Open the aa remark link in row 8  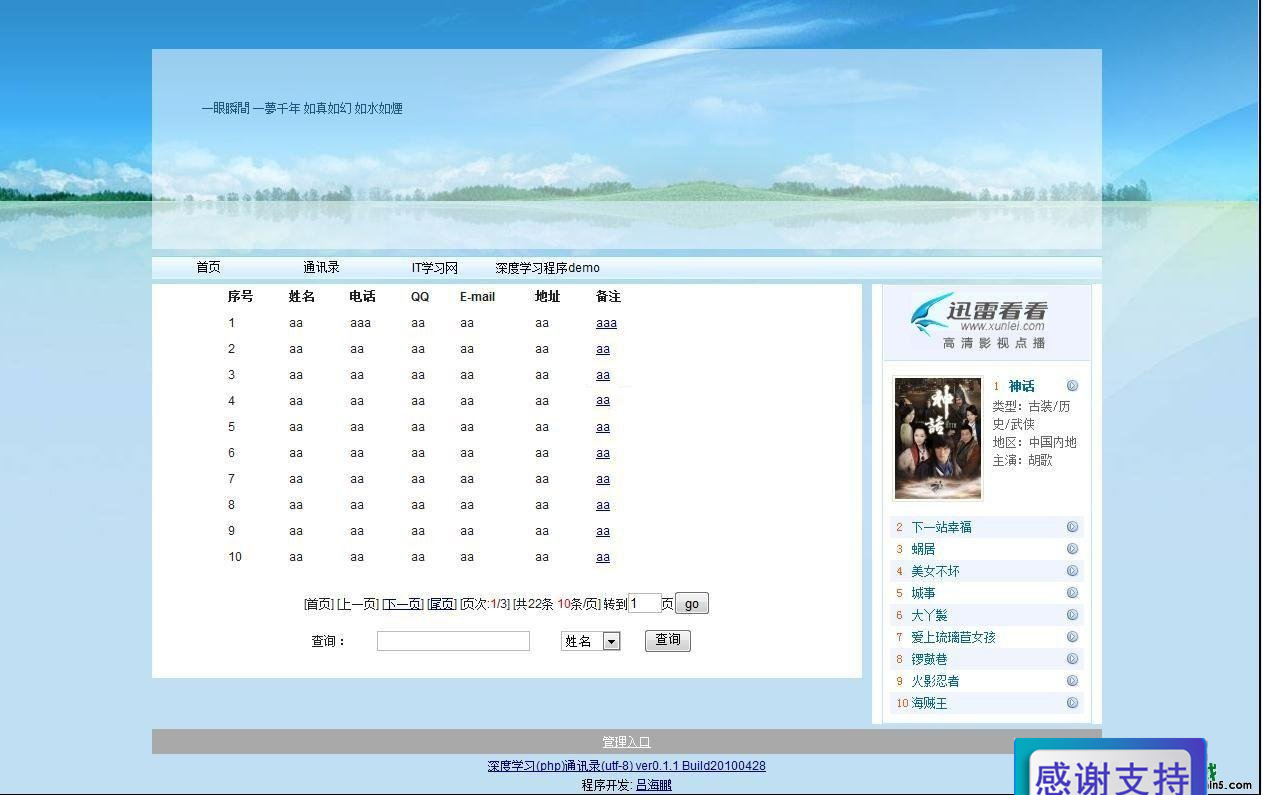point(603,505)
